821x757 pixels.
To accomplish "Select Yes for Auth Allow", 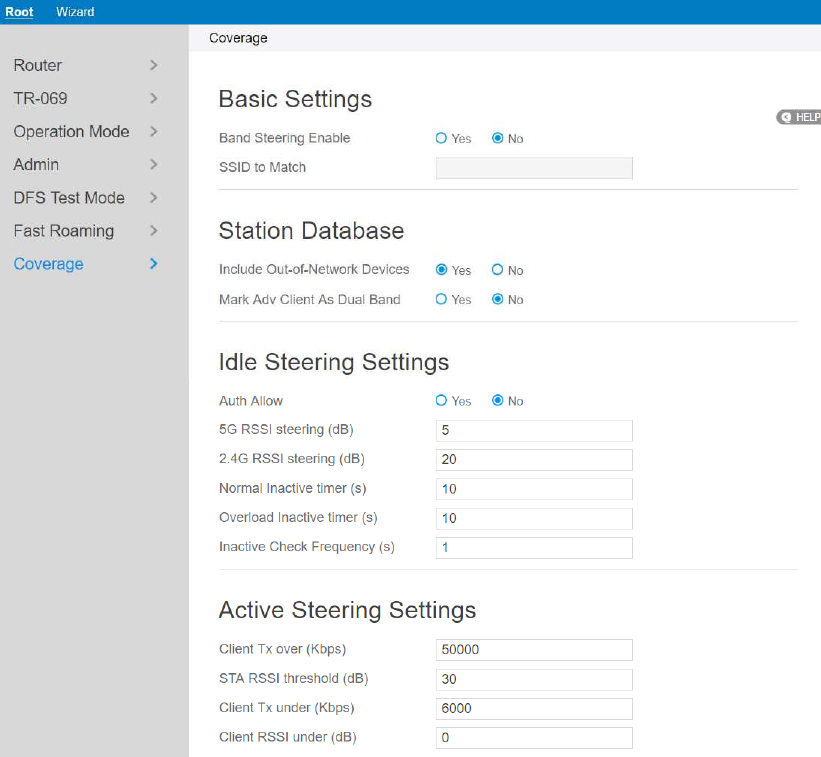I will pos(442,401).
